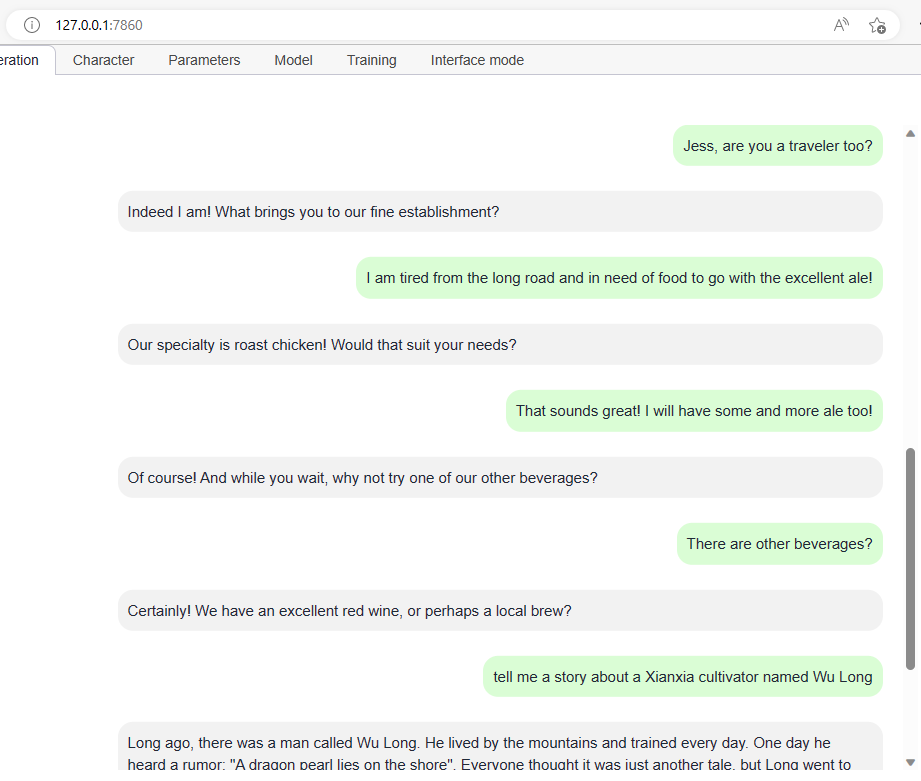Activate the Read aloud icon
Viewport: 921px width, 781px height.
pyautogui.click(x=841, y=25)
